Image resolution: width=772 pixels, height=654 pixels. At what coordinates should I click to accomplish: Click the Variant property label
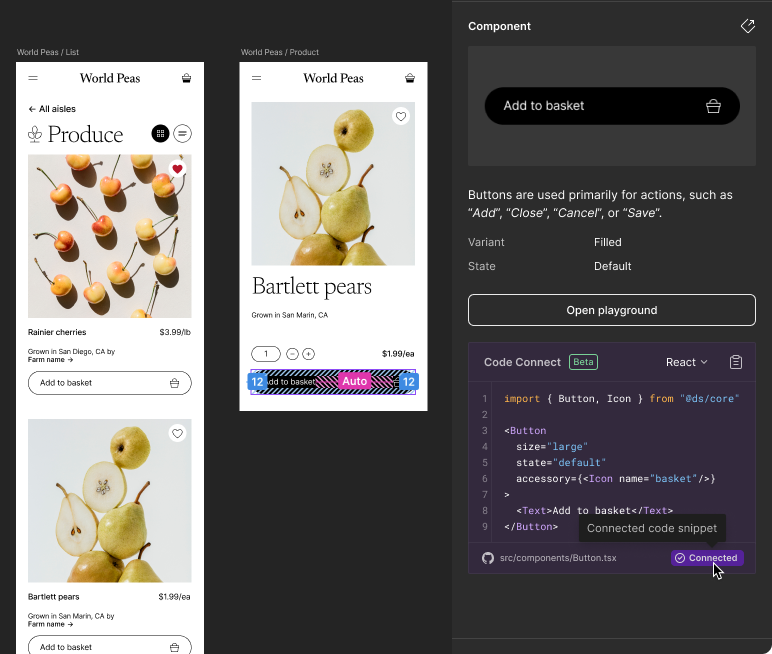pos(486,242)
